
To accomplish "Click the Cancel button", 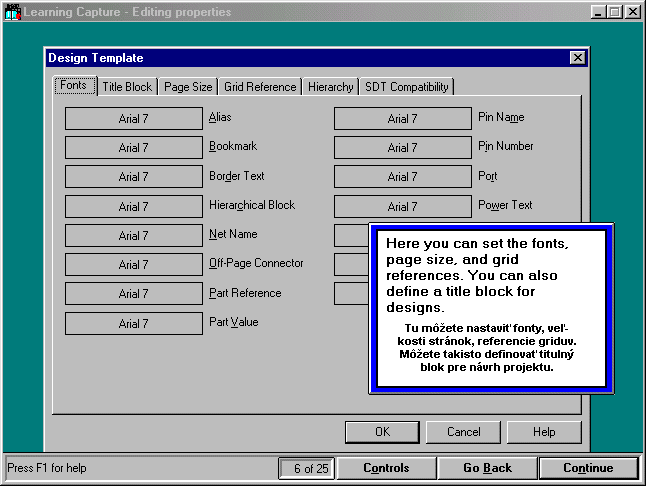I will [x=464, y=432].
